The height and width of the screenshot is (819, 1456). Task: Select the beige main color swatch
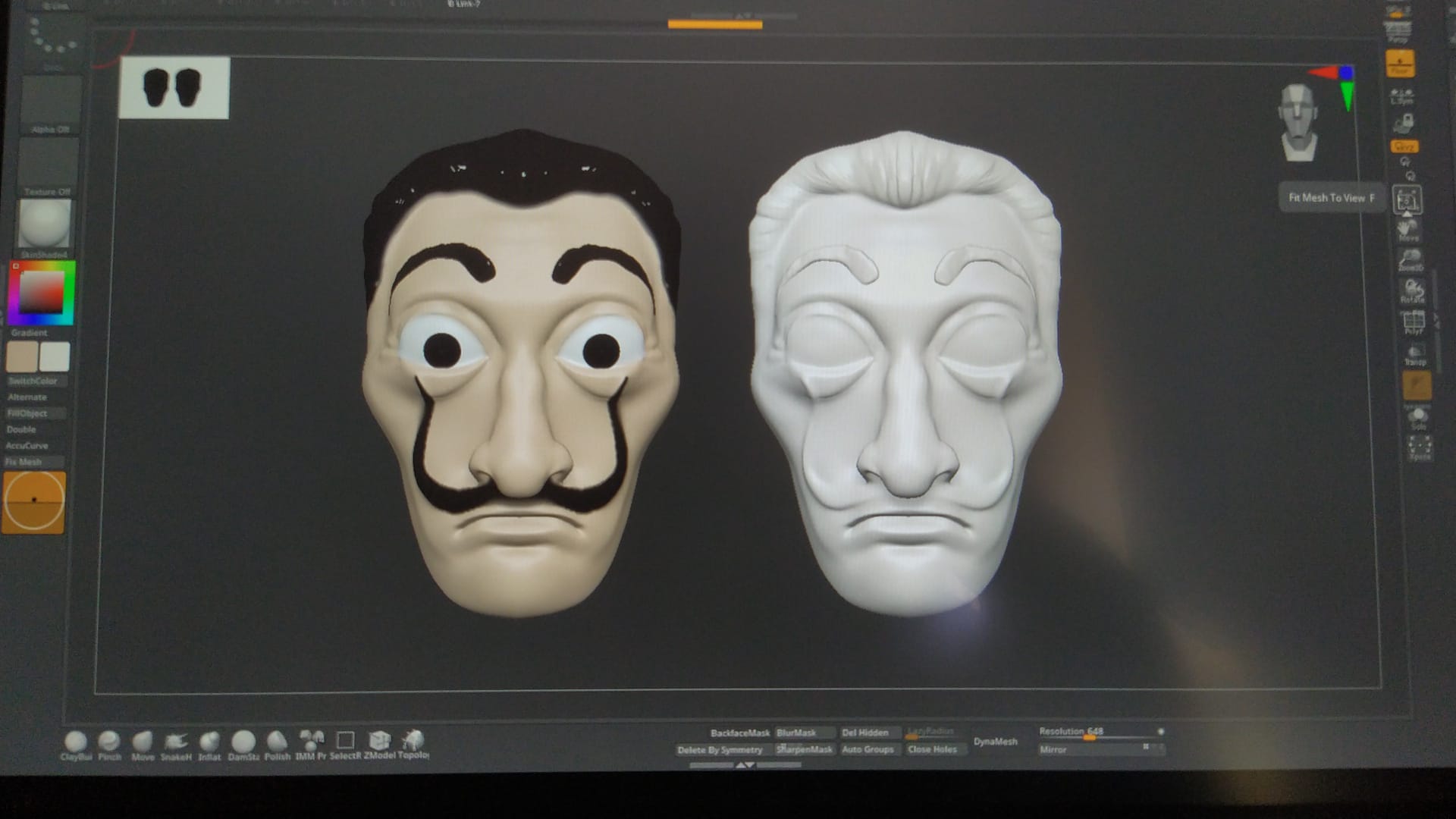pos(22,356)
